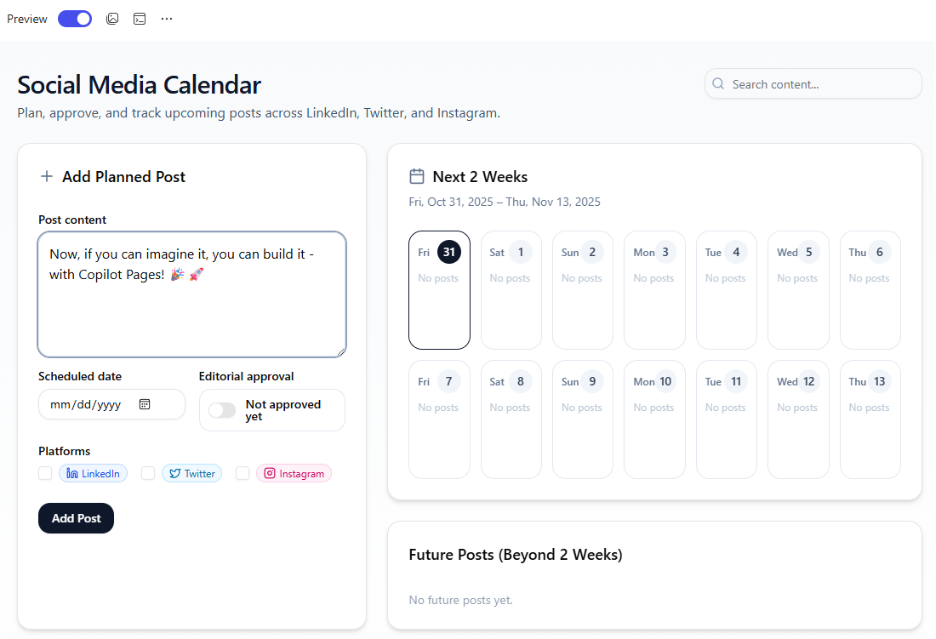Disable the Preview toggle

74,18
